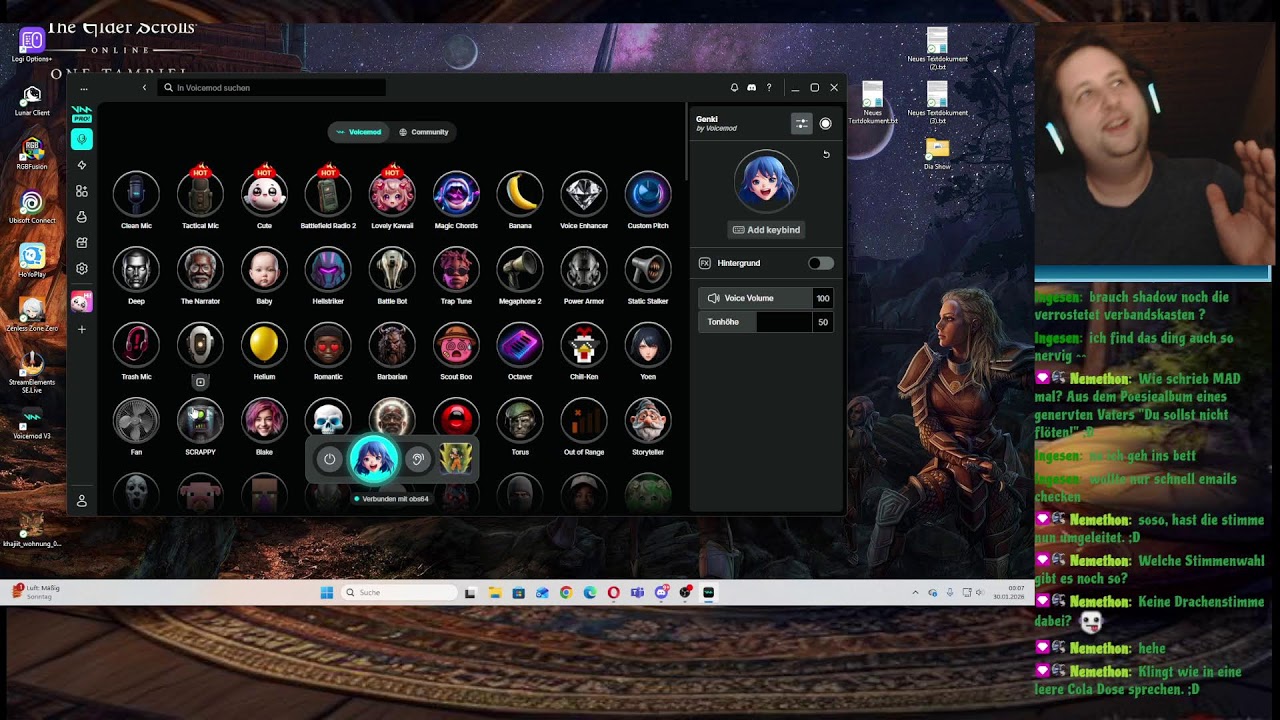Choose the Fan voice
Image resolution: width=1280 pixels, height=720 pixels.
tap(136, 420)
